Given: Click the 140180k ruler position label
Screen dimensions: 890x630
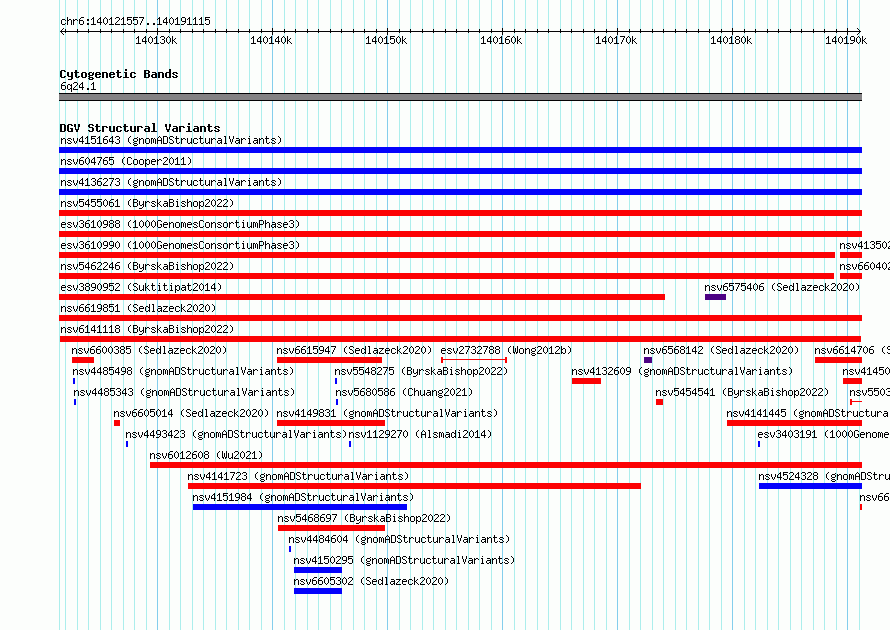Looking at the screenshot, I should pyautogui.click(x=731, y=40).
